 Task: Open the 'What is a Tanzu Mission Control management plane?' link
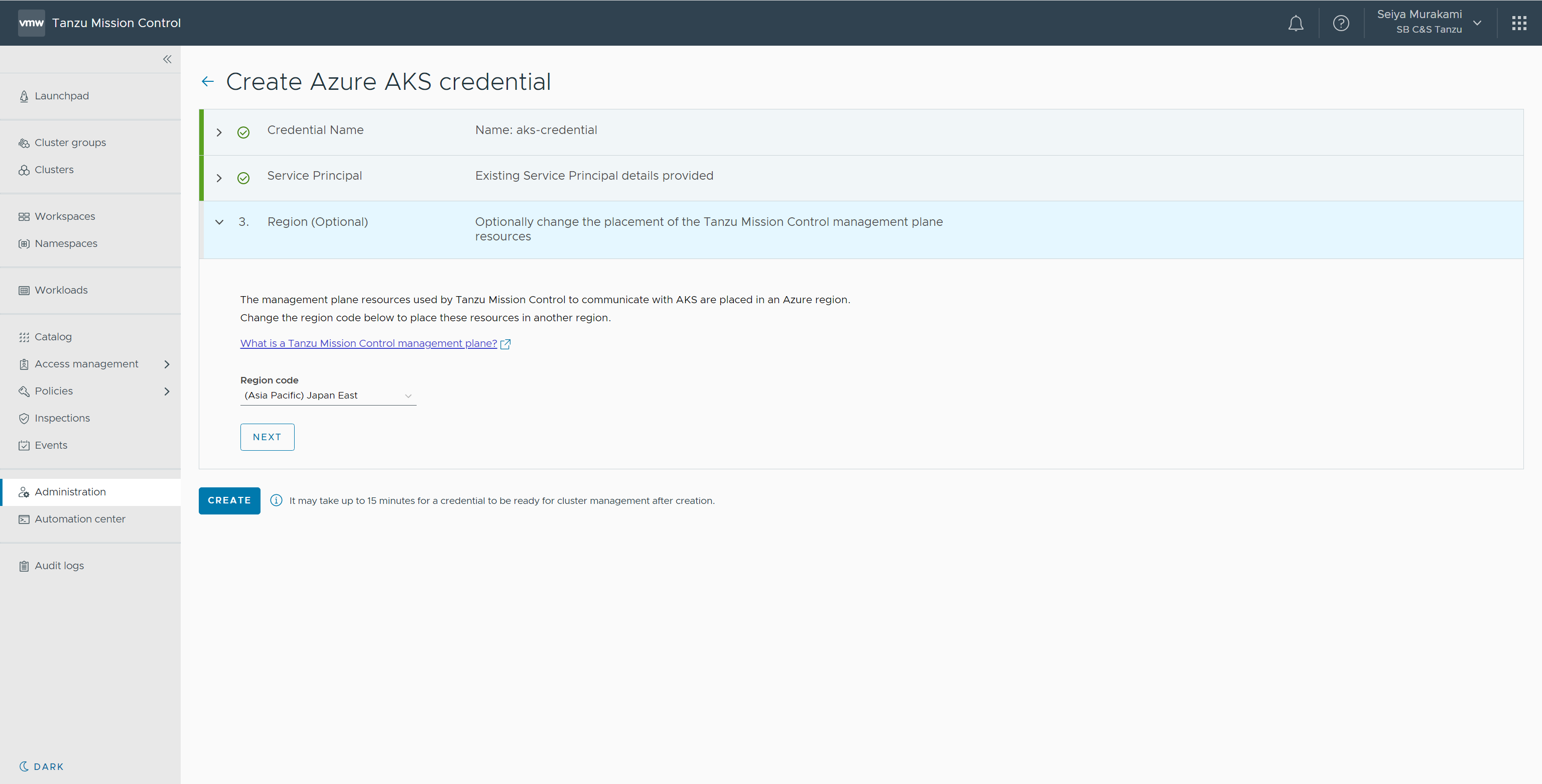pyautogui.click(x=368, y=343)
